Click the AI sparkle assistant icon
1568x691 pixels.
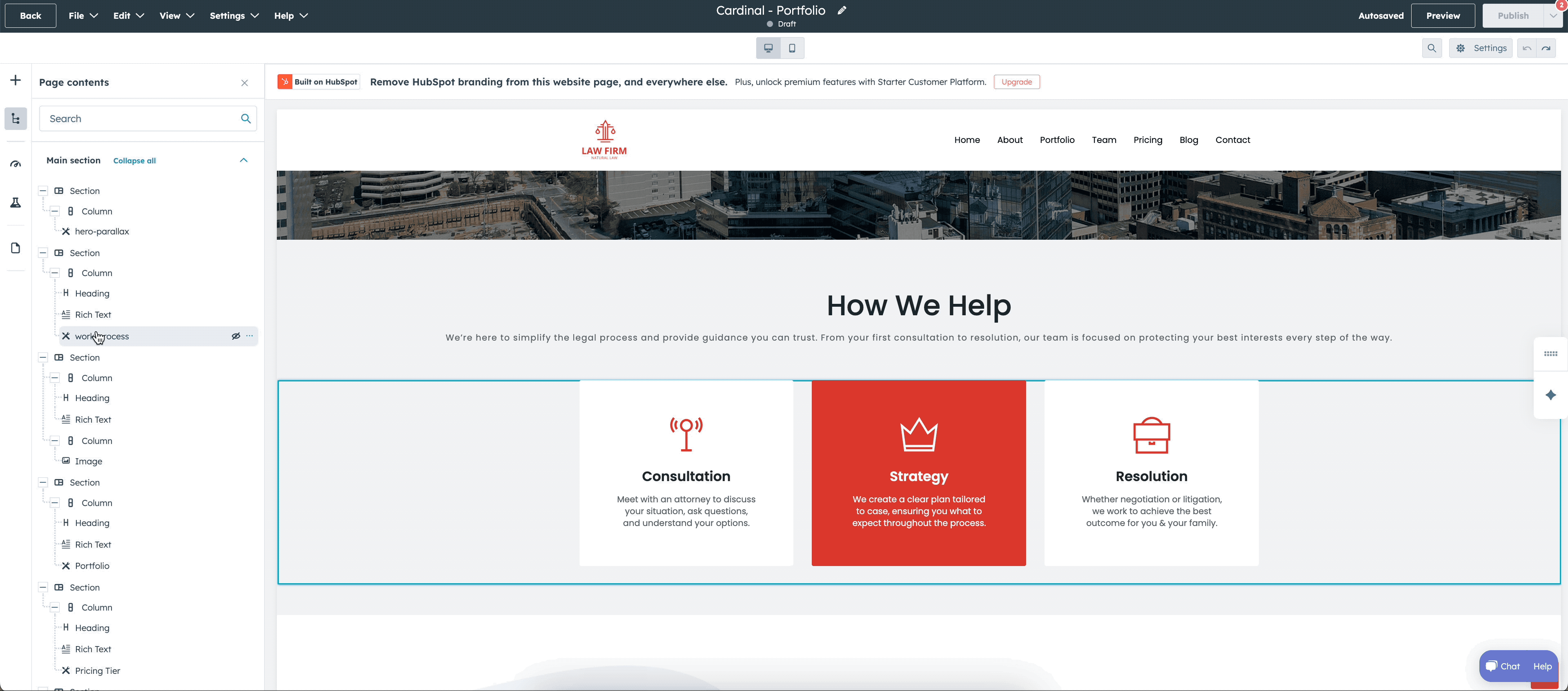click(x=1550, y=395)
